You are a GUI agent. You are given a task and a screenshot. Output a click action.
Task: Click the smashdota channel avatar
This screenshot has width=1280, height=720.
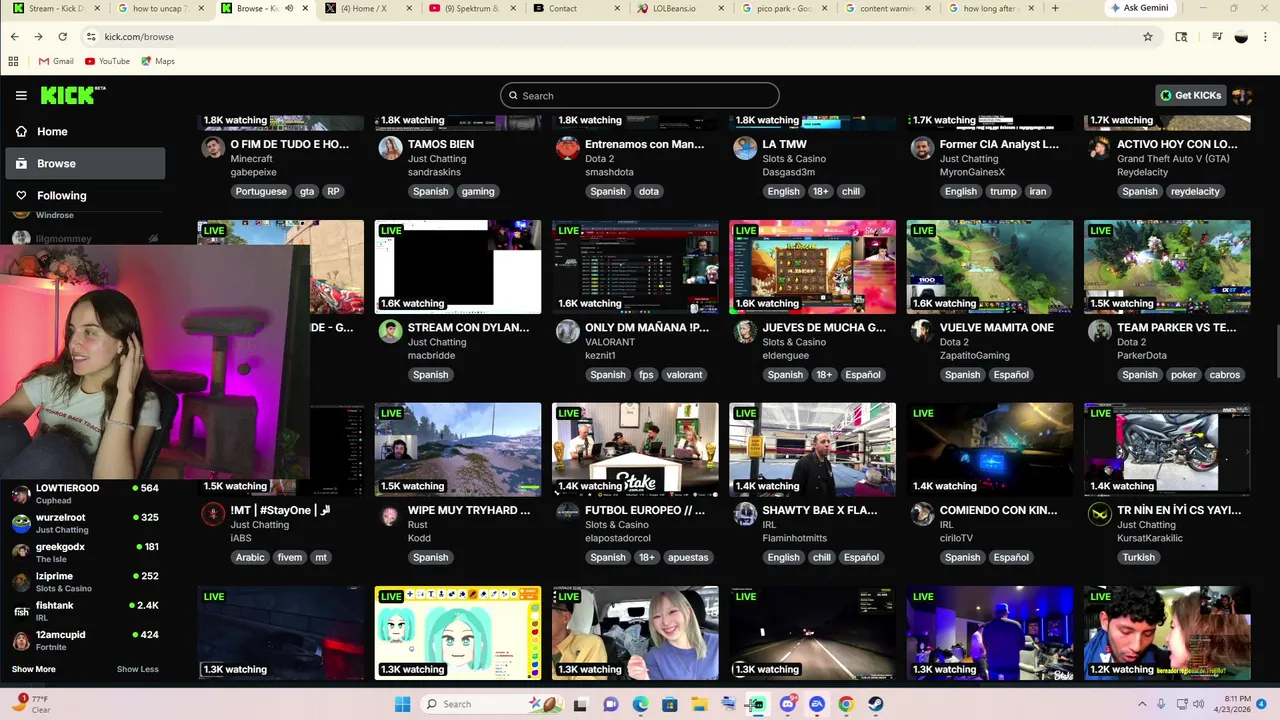pyautogui.click(x=568, y=148)
